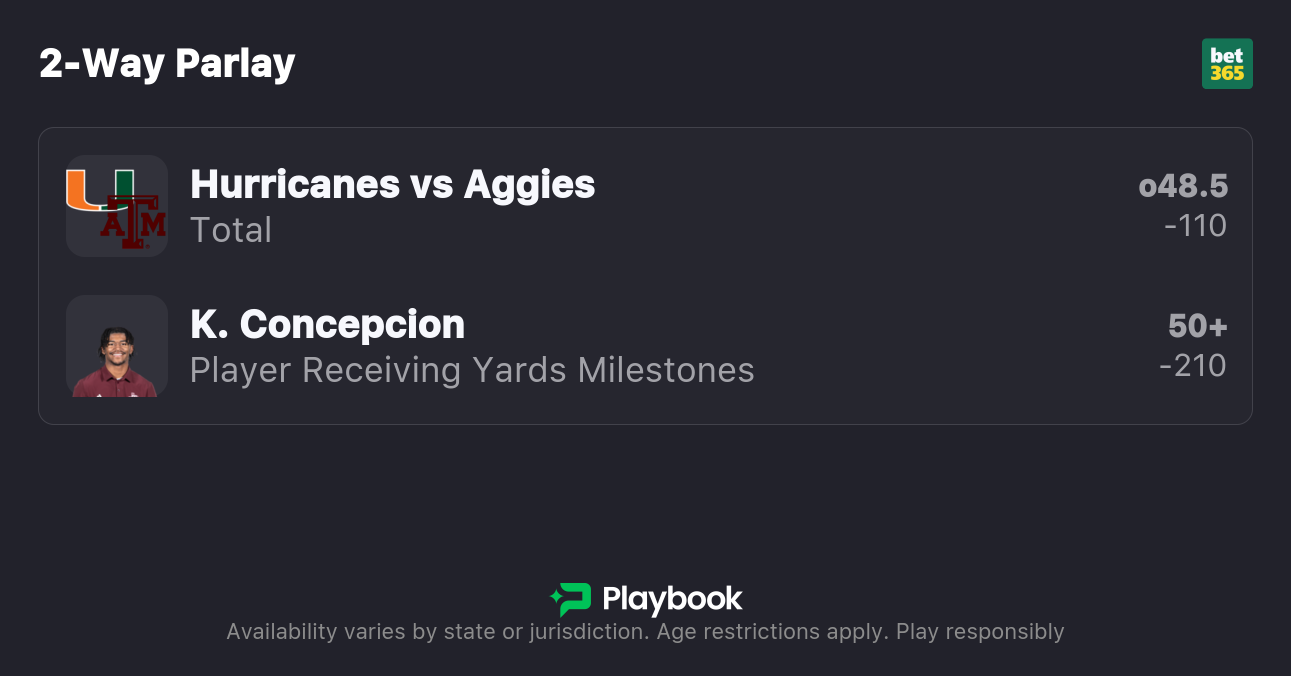Click the -110 odds value

tap(1195, 226)
